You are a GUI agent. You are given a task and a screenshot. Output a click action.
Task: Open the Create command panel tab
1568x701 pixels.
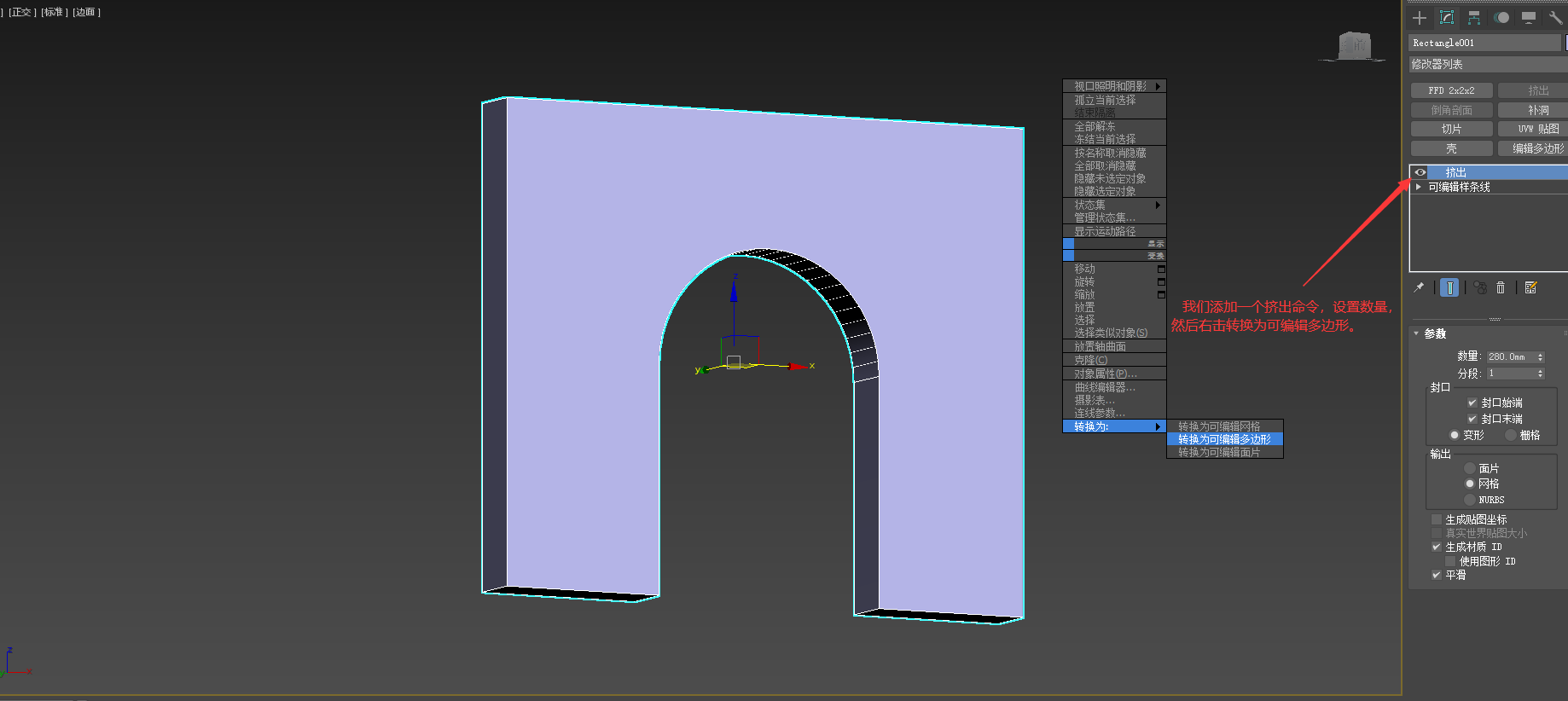1420,18
